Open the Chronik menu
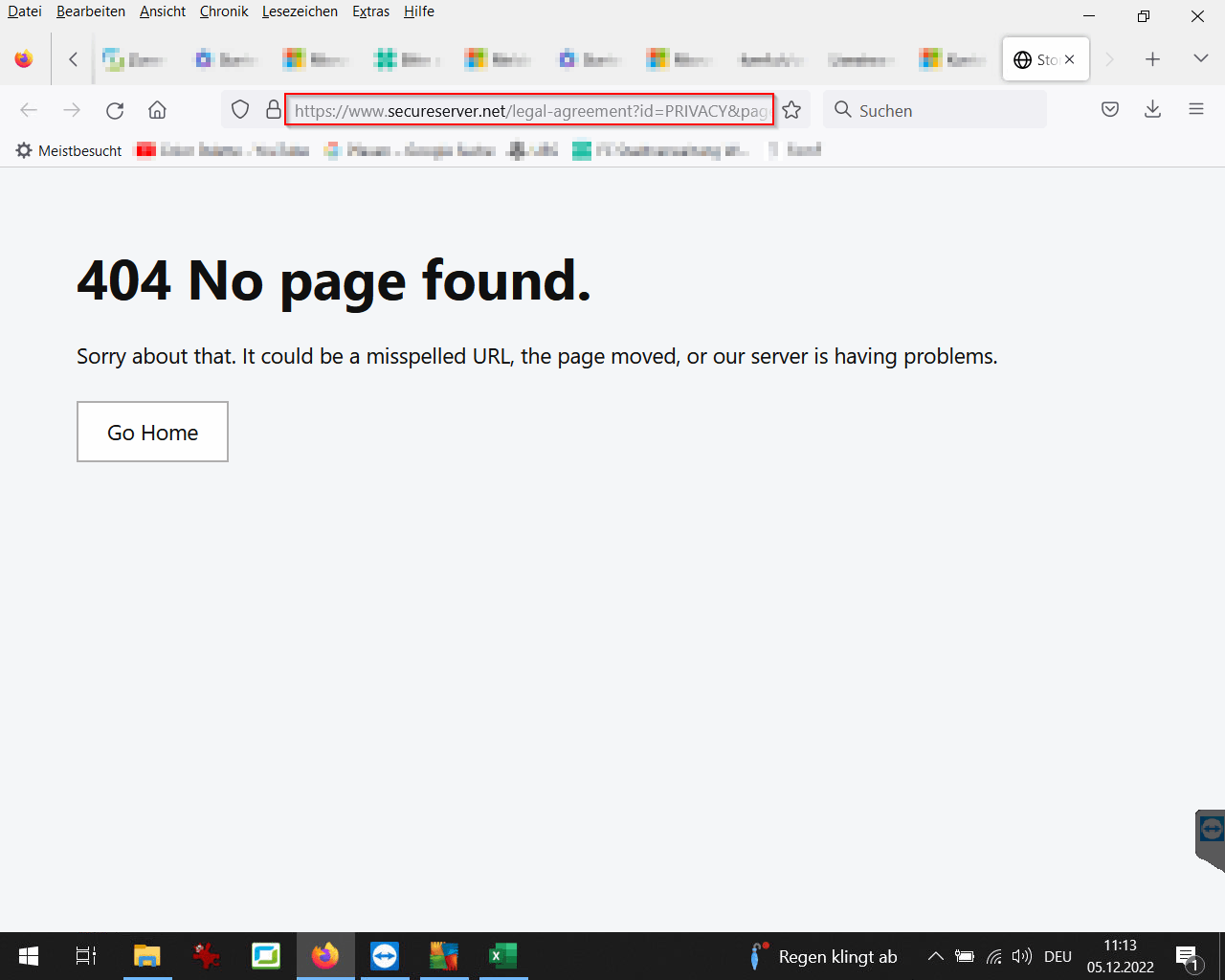The width and height of the screenshot is (1225, 980). 224,11
